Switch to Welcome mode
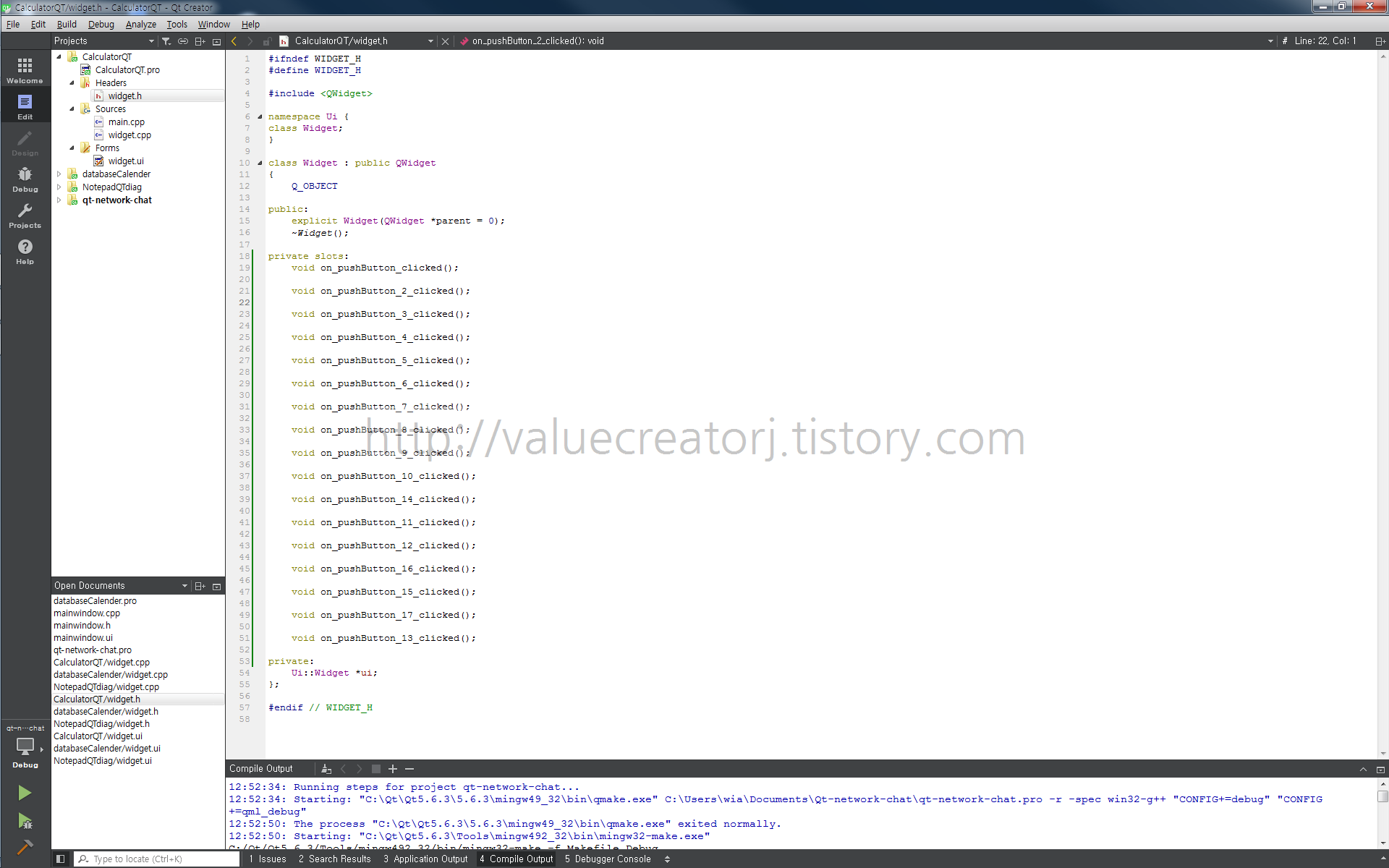The height and width of the screenshot is (868, 1389). pos(25,70)
